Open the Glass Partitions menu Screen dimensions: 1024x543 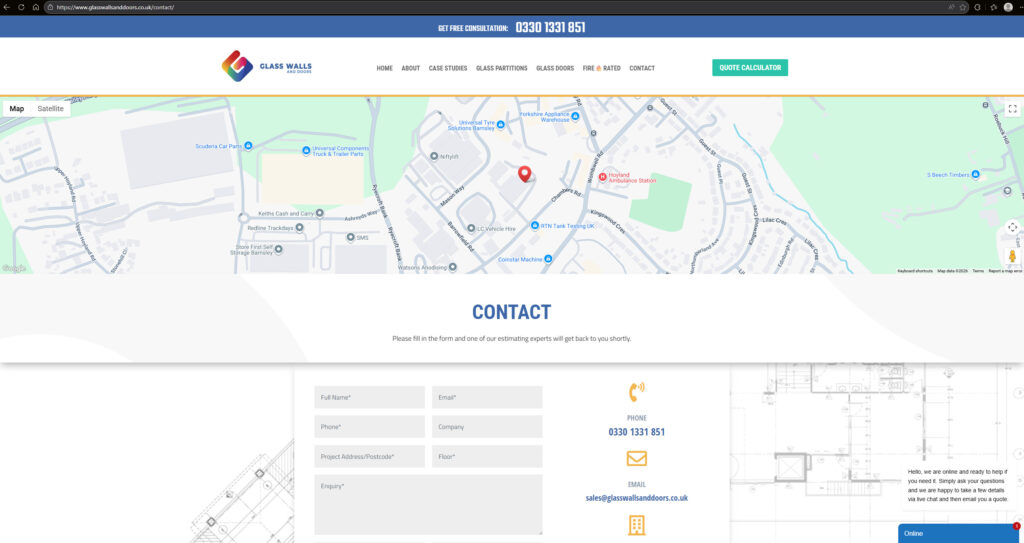501,68
